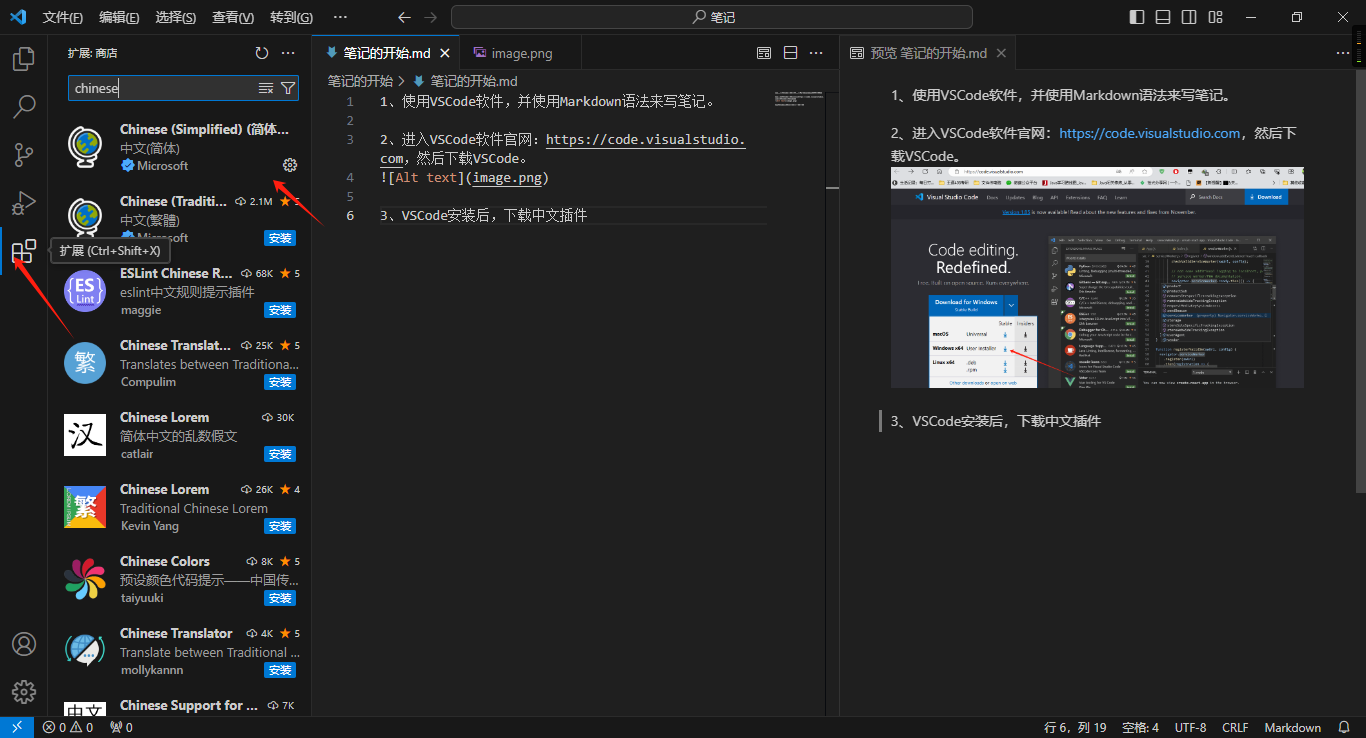Open the Explorer view in activity bar
The height and width of the screenshot is (738, 1366).
pyautogui.click(x=23, y=58)
